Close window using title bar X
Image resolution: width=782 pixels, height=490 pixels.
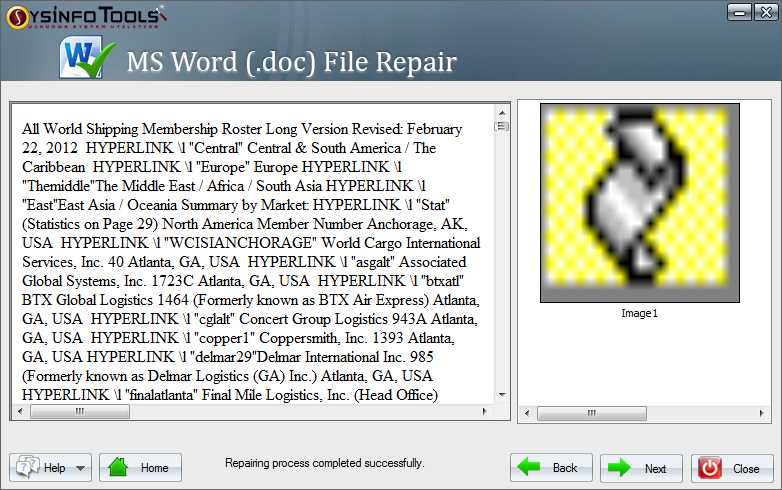coord(766,12)
